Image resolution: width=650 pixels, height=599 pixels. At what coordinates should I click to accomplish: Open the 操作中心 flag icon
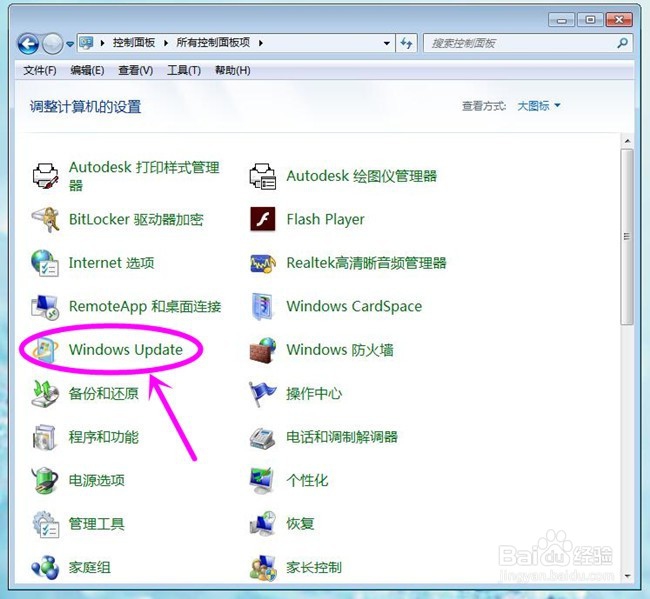point(262,393)
